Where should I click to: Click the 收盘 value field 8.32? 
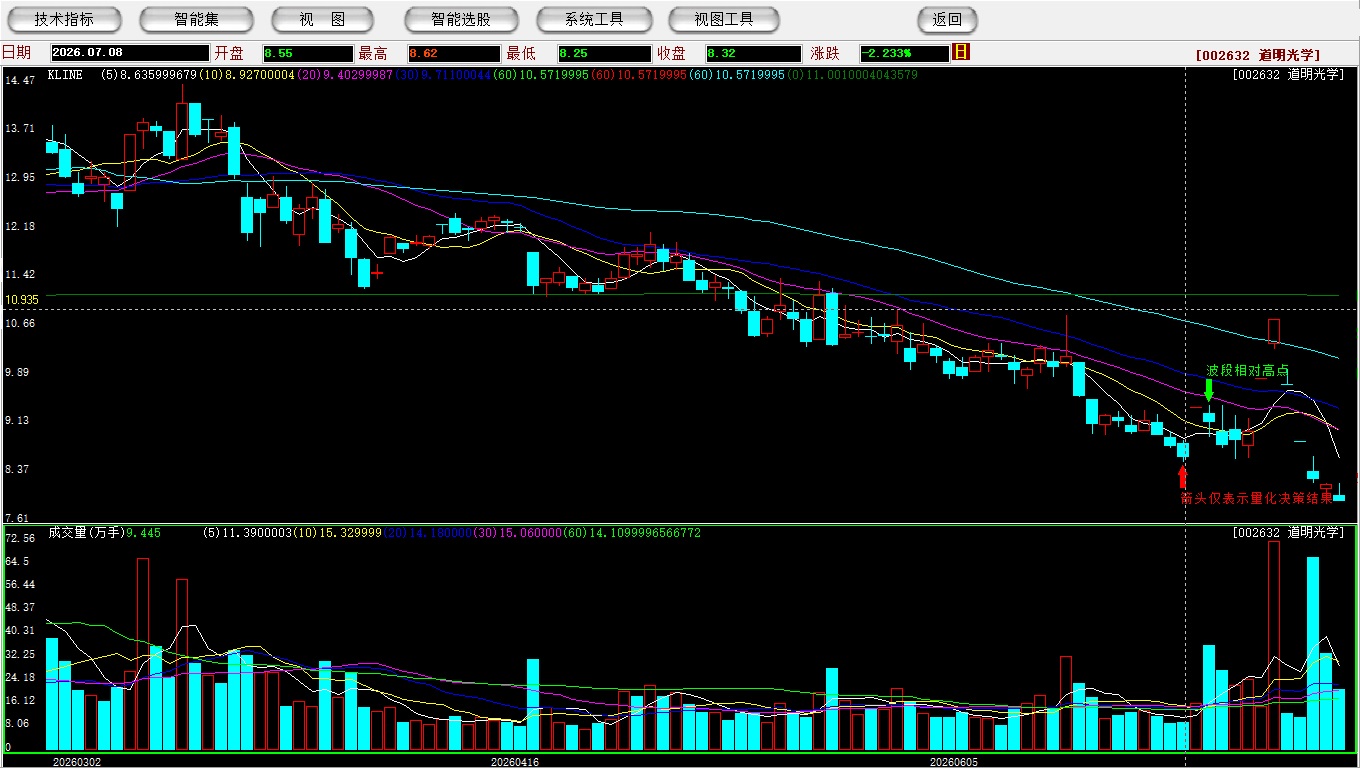coord(753,53)
